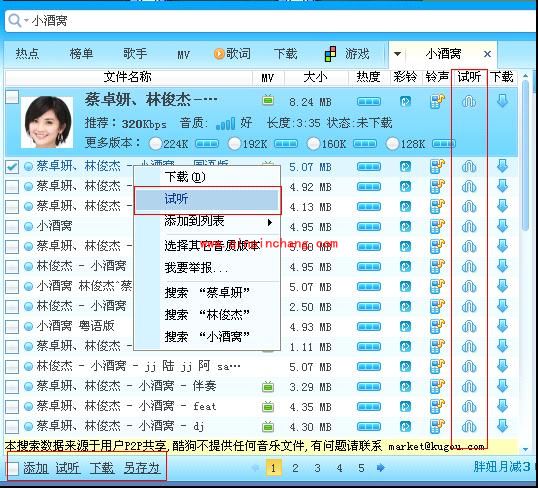Click the 添加 link at bottom
The image size is (538, 488).
click(x=36, y=468)
